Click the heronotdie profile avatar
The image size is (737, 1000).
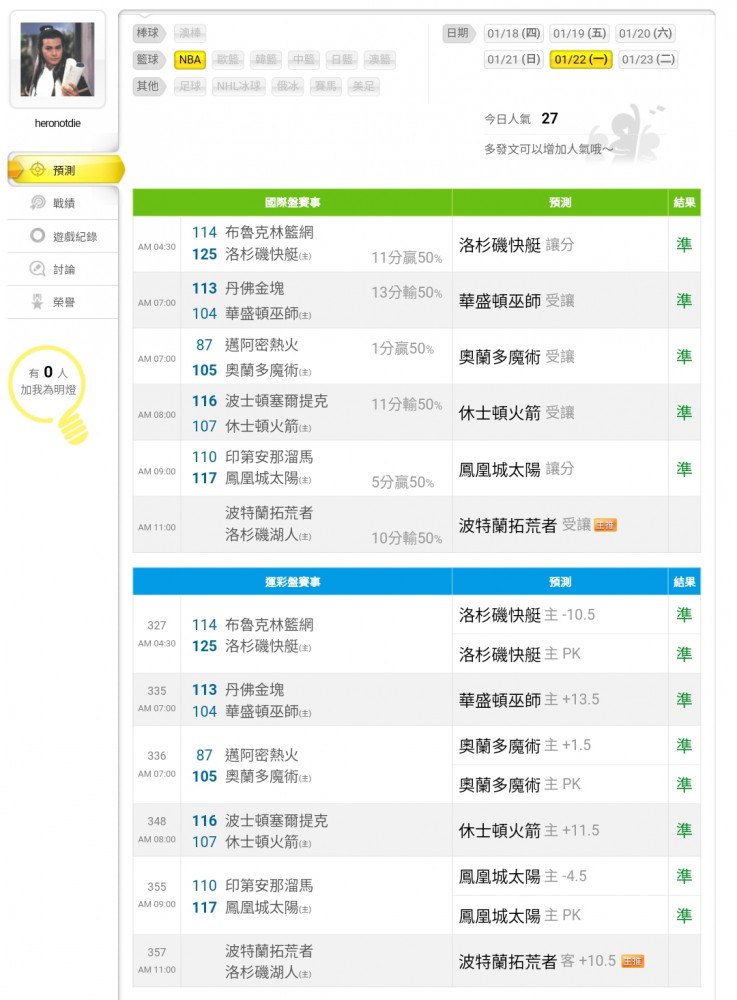point(57,59)
